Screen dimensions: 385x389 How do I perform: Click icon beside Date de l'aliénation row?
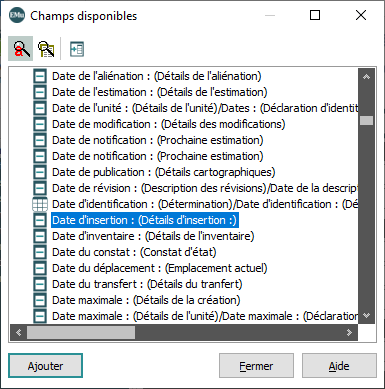[x=40, y=76]
